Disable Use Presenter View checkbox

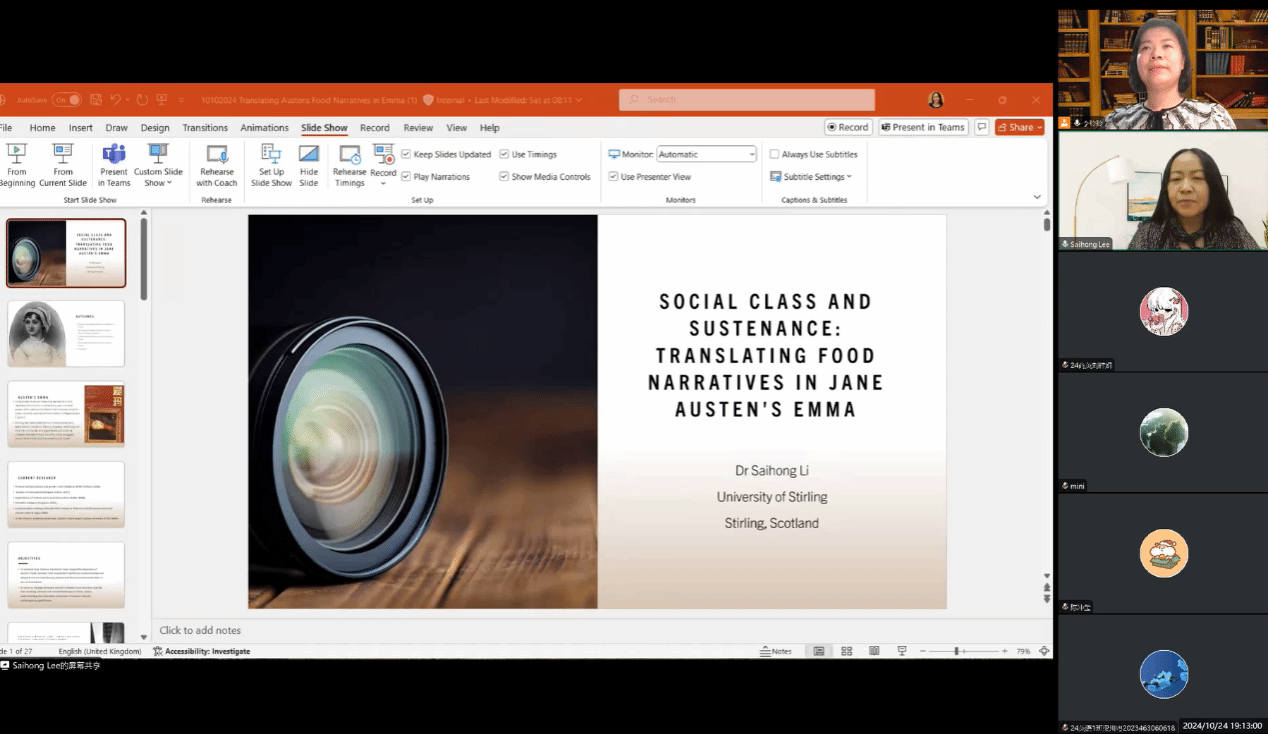click(613, 177)
